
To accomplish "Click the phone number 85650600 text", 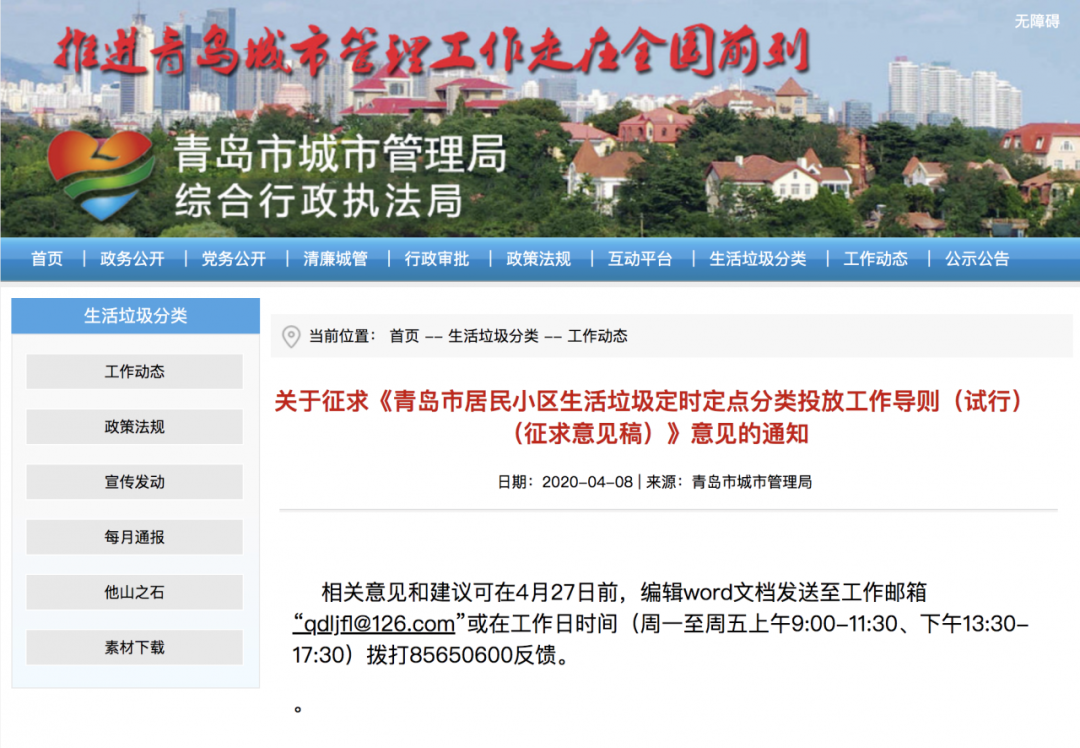I will coord(461,655).
